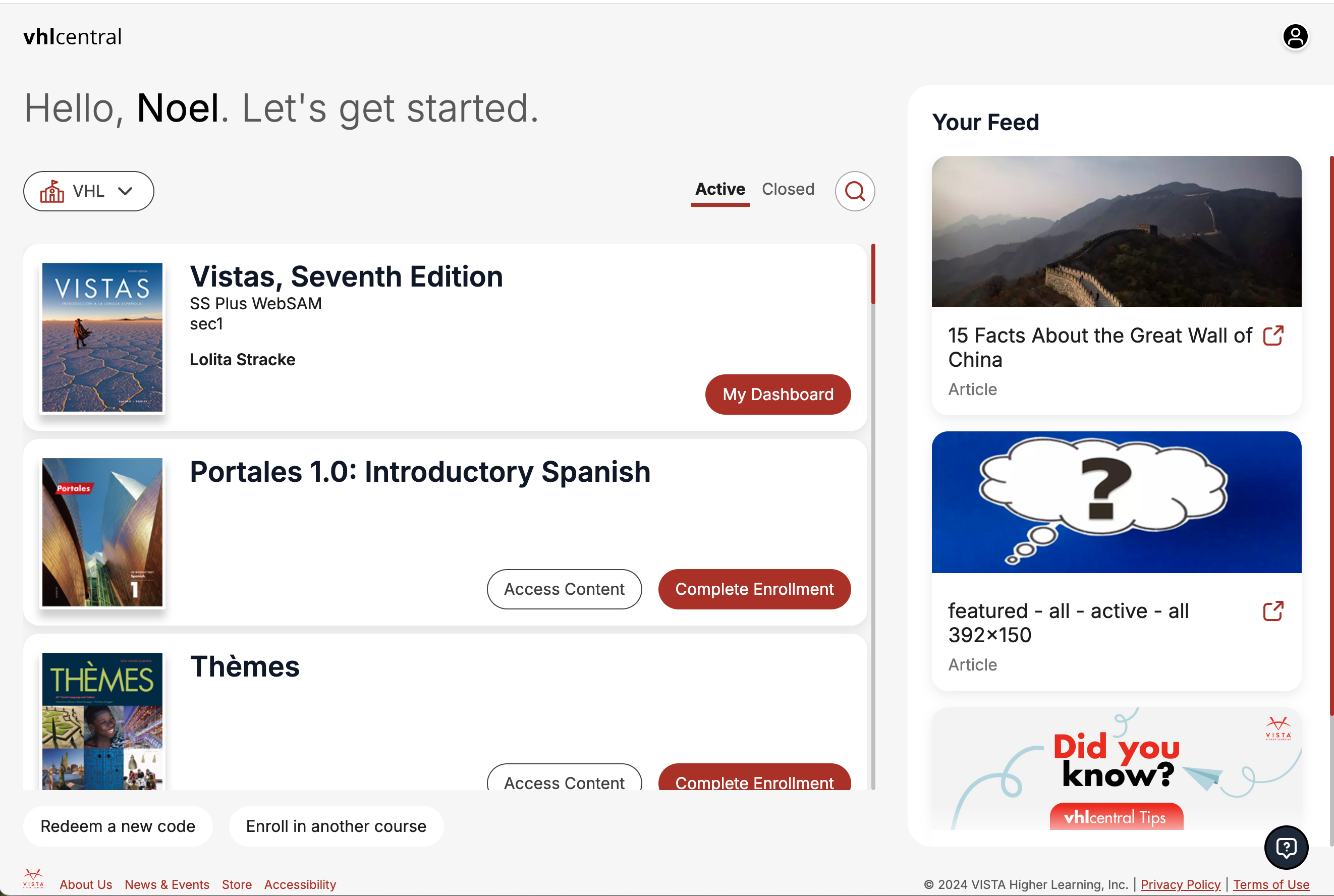
Task: Open the News & Events link
Action: click(167, 884)
